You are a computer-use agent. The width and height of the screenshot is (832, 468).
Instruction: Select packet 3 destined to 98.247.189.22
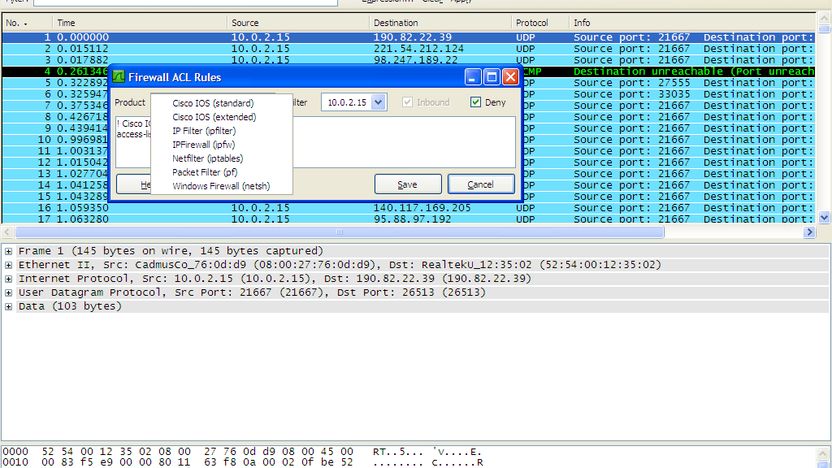[409, 60]
